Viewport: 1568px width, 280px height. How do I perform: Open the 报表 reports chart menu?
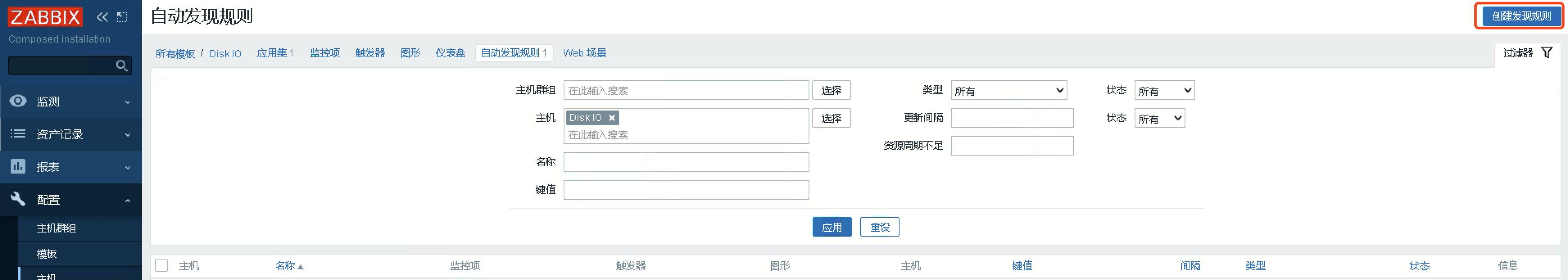tap(18, 166)
